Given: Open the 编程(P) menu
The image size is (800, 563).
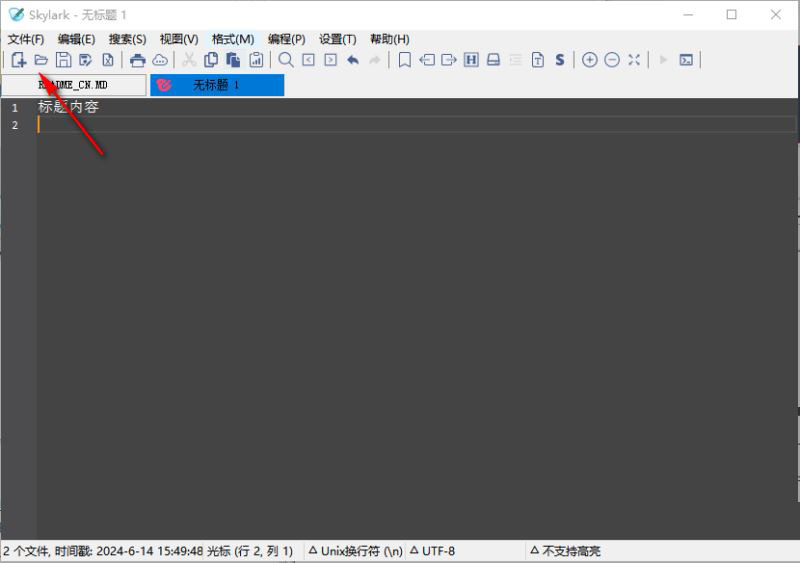Looking at the screenshot, I should (287, 39).
